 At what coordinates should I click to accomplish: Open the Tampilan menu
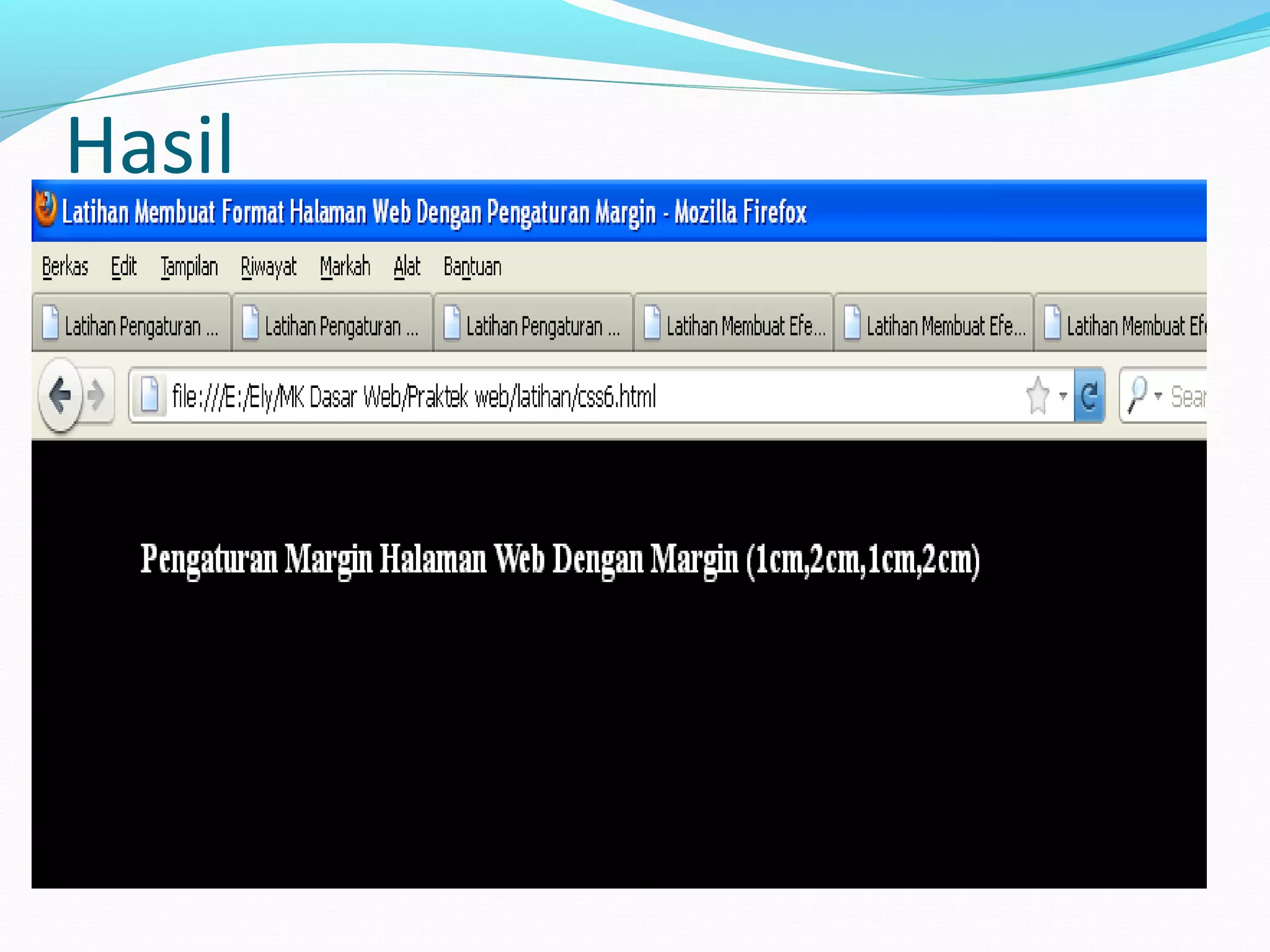[x=189, y=267]
